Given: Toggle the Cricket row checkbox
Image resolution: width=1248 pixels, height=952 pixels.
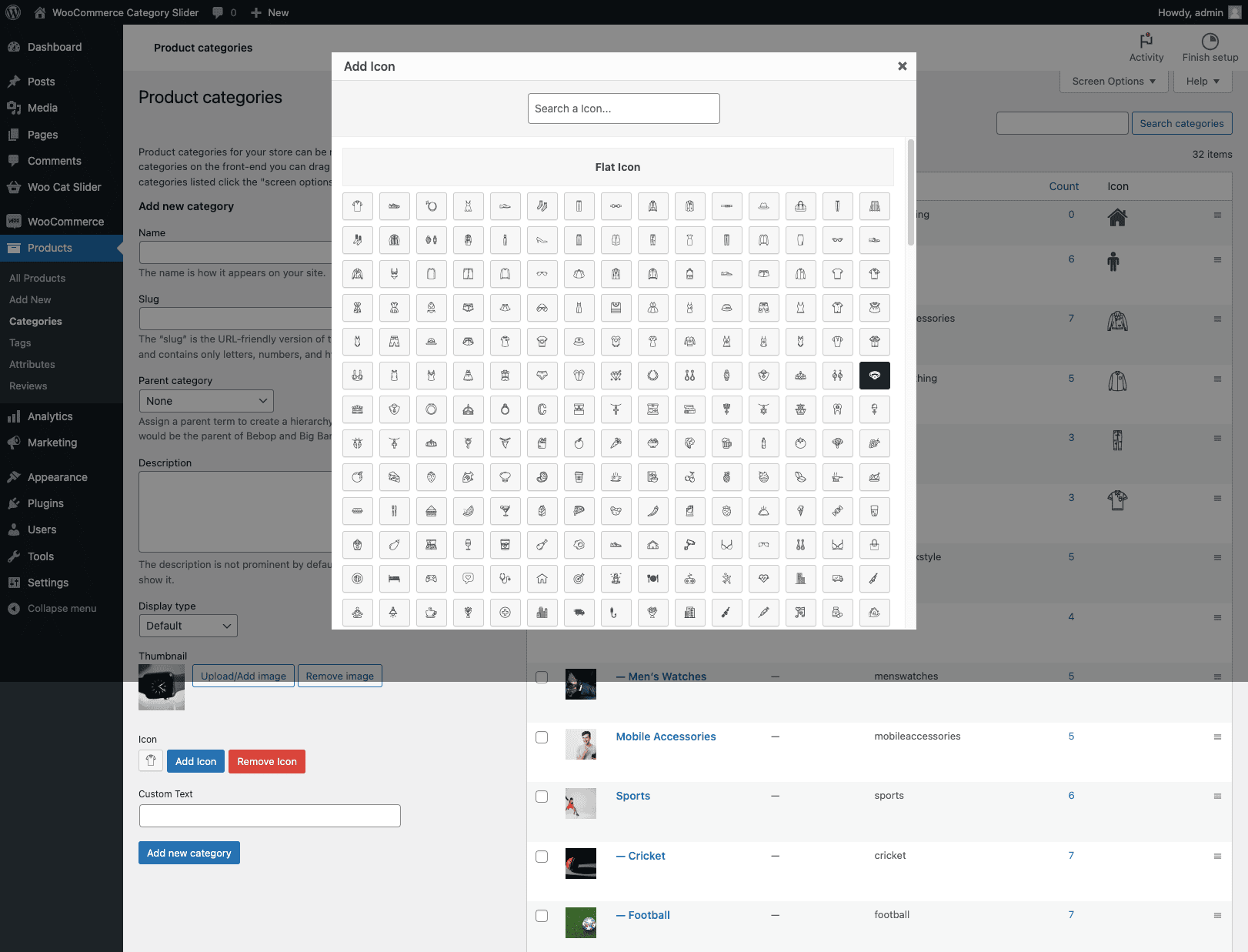Looking at the screenshot, I should [542, 857].
